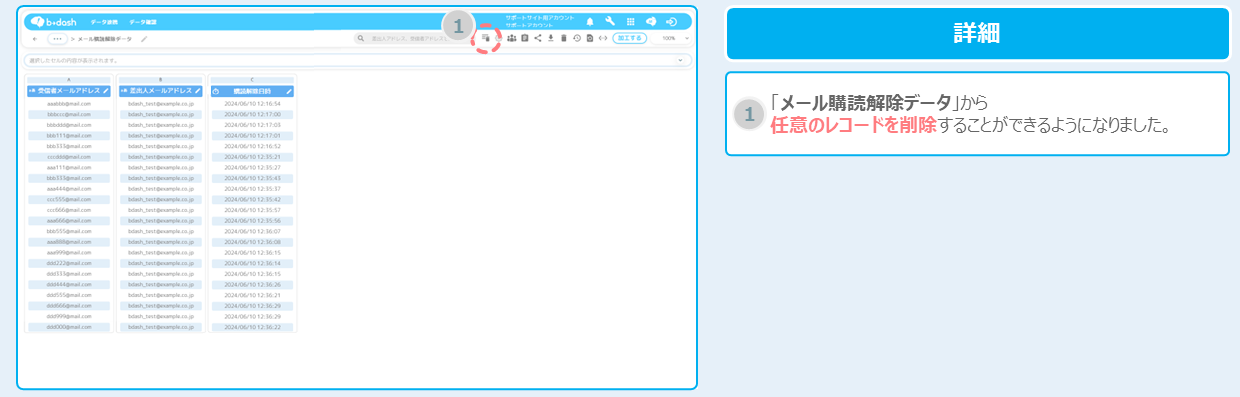
Task: Select cell ddd999@mail.com
Action: click(x=69, y=316)
